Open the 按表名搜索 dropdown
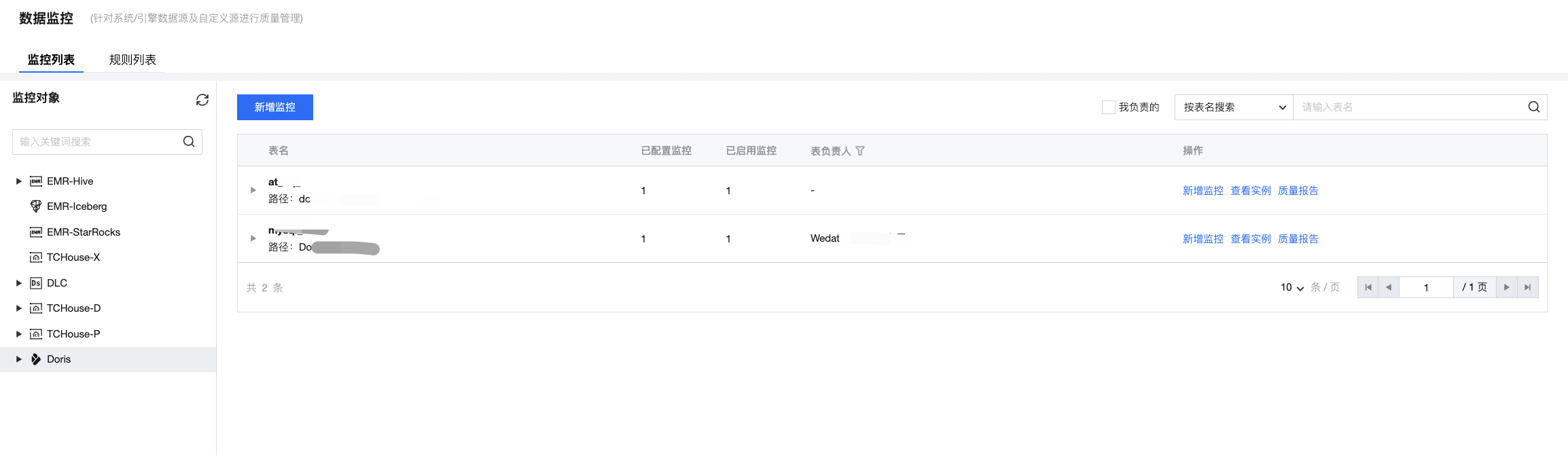 1234,107
